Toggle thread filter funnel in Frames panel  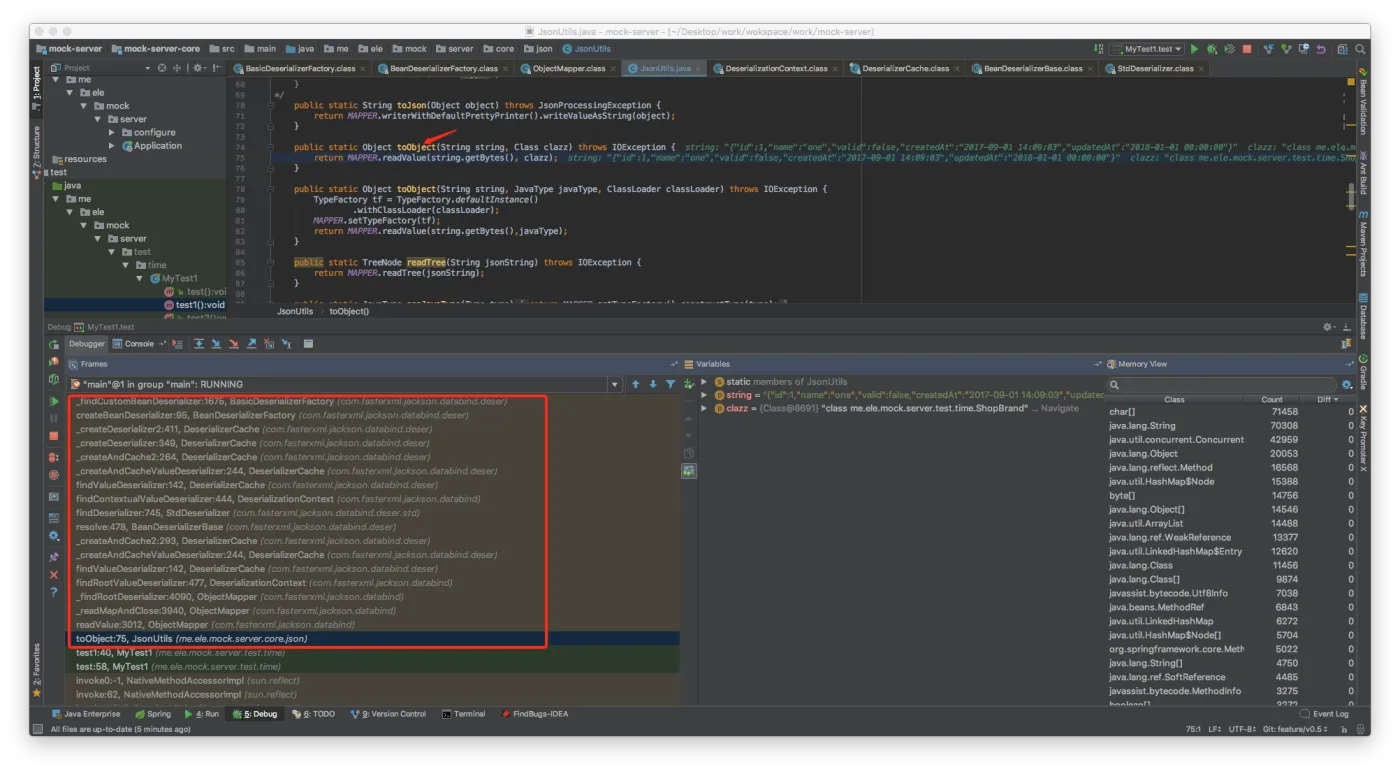[671, 384]
